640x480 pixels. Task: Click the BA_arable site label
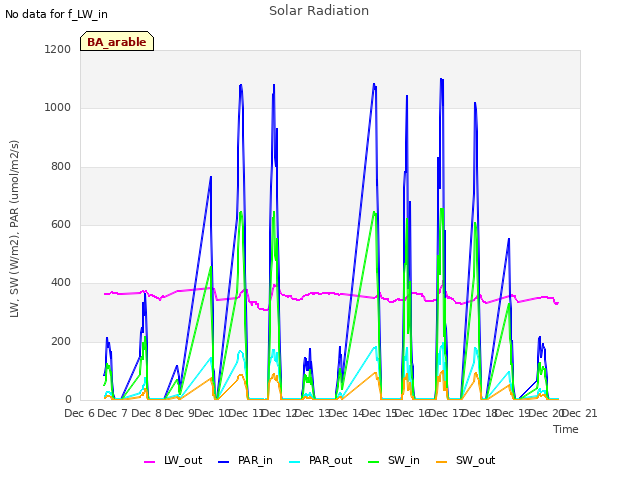click(x=117, y=42)
